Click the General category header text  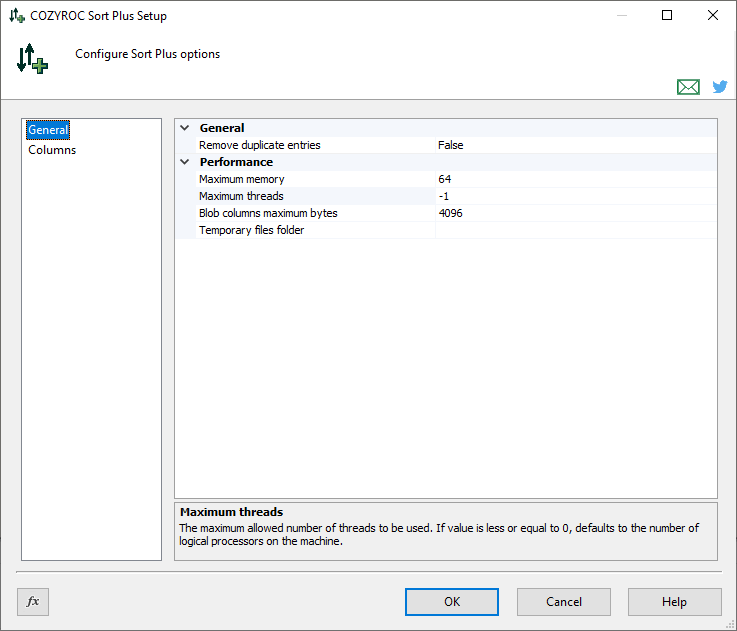[222, 128]
